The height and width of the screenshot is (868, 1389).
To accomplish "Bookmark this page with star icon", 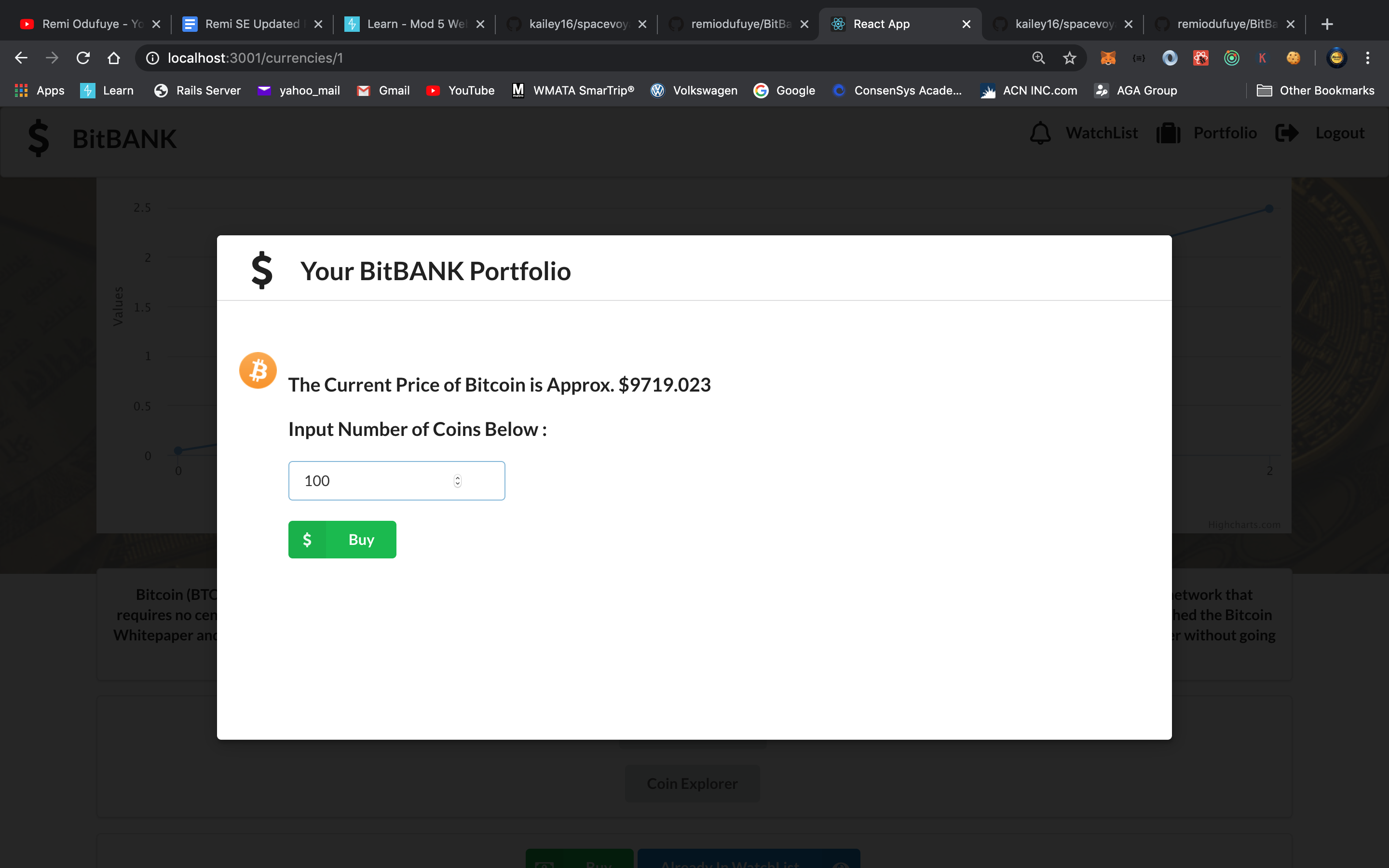I will point(1069,58).
